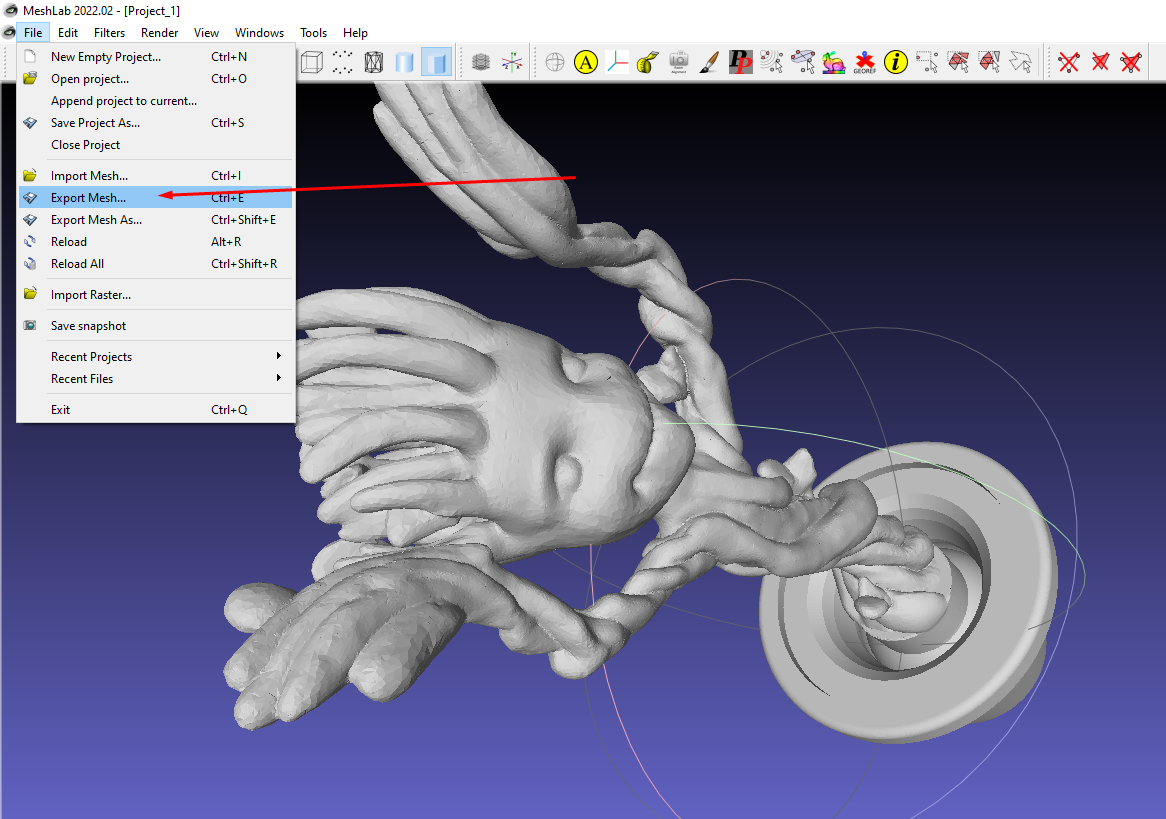Open the Filters menu
This screenshot has width=1166, height=819.
[x=109, y=33]
